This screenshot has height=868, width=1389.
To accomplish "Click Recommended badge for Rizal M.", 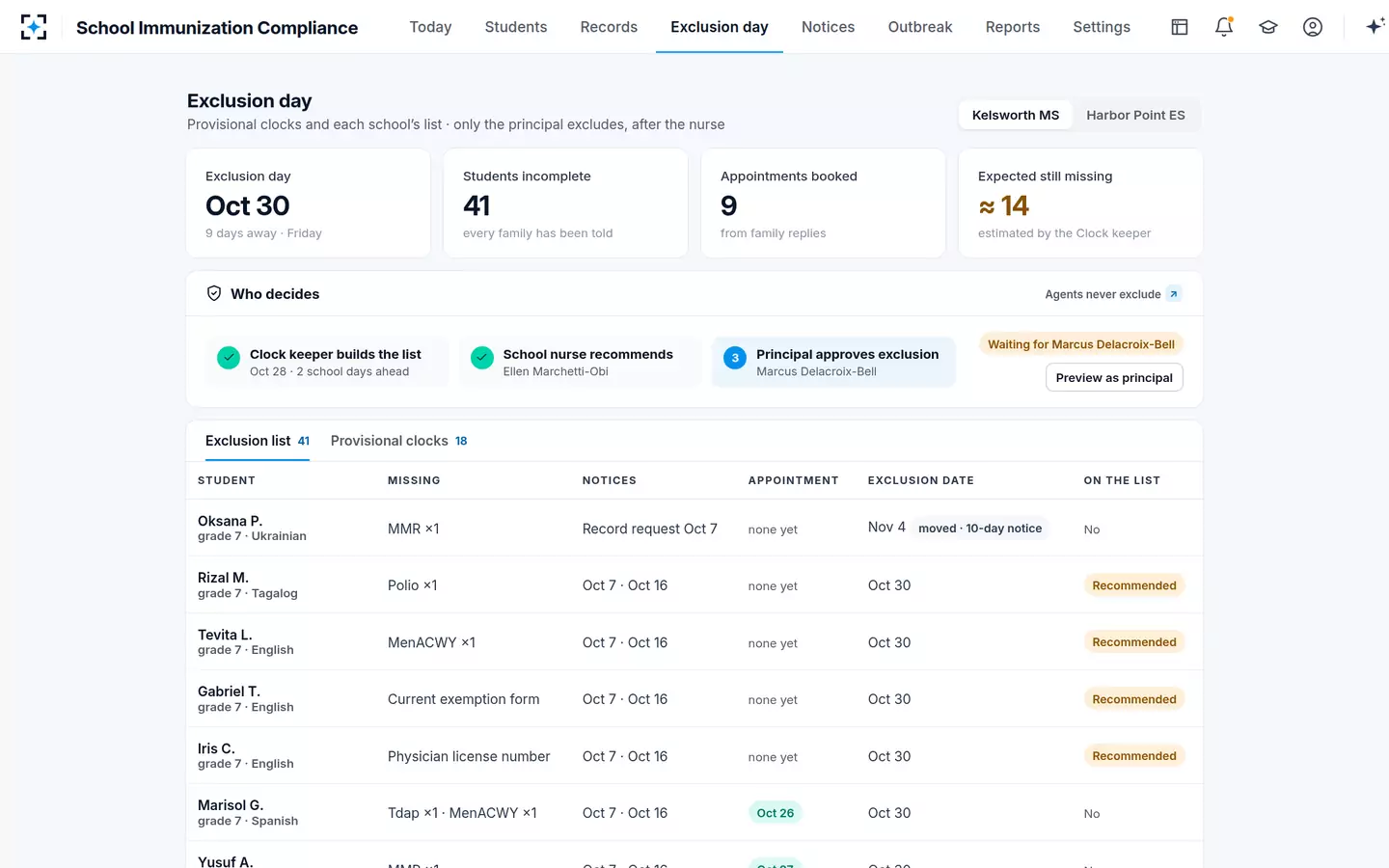I will coord(1134,585).
